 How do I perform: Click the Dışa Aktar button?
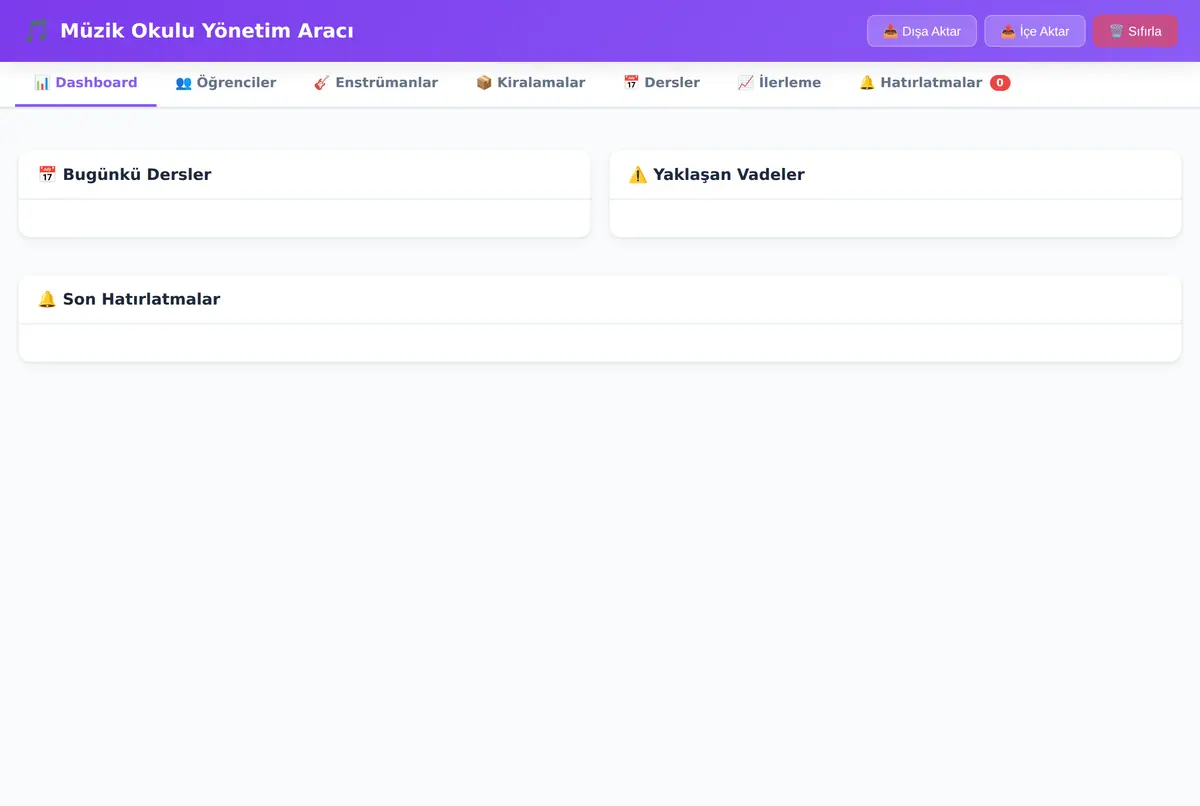(922, 31)
